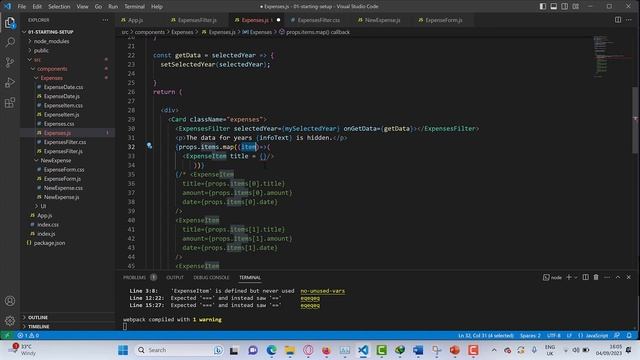
Task: Open the Selection menu
Action: [x=59, y=7]
